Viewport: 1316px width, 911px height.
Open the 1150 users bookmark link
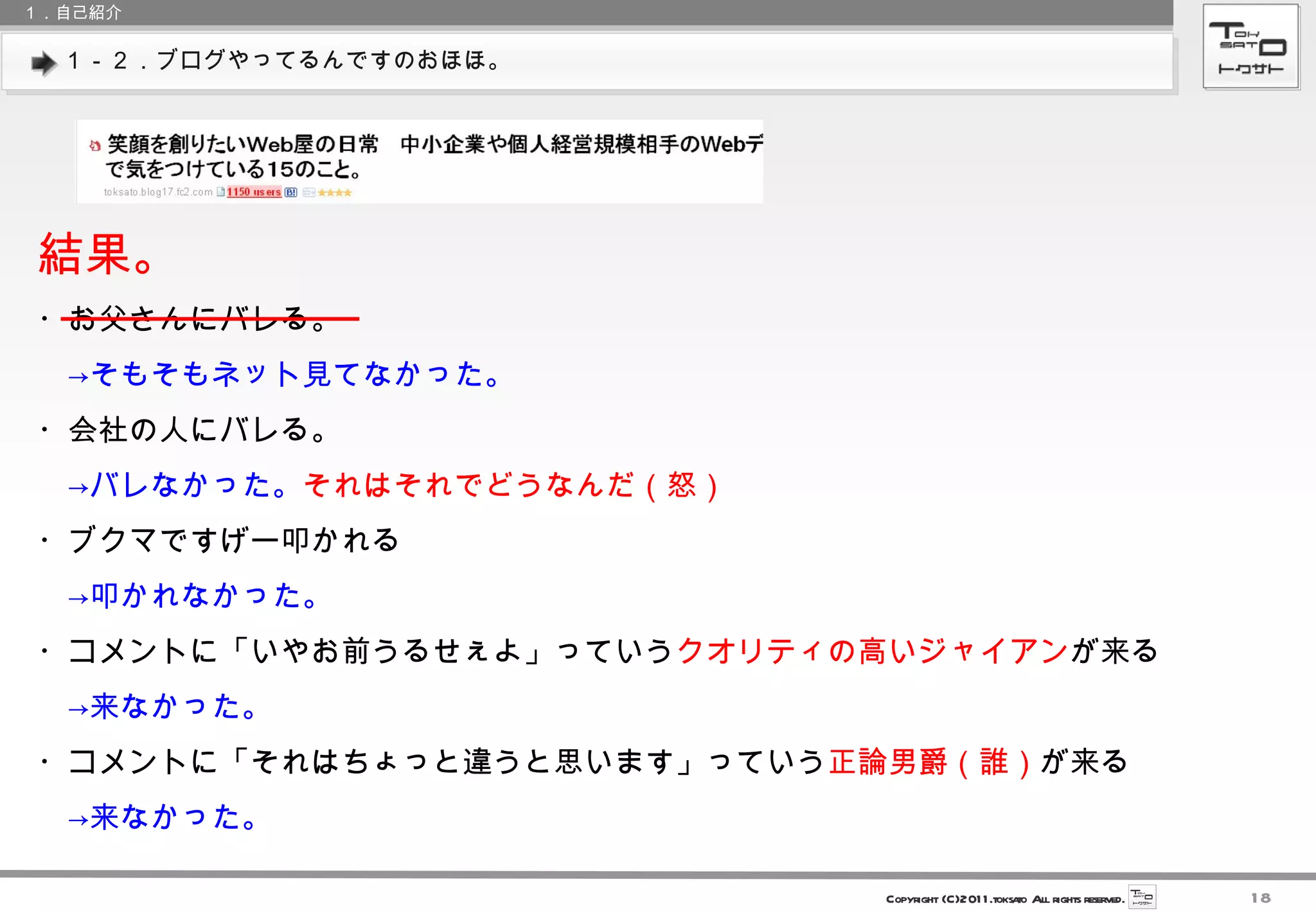254,192
